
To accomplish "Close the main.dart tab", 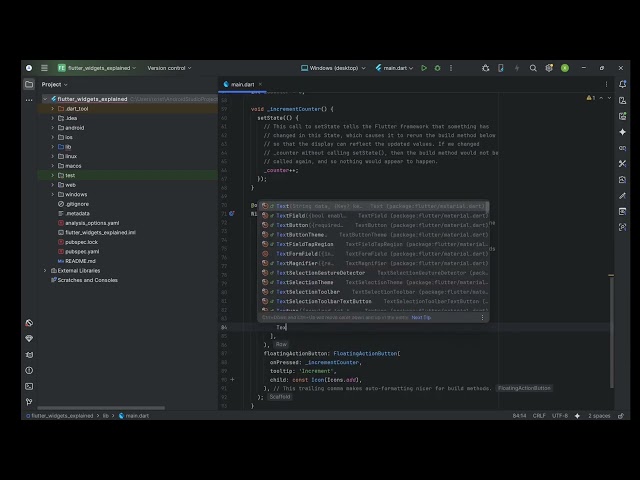I will (x=260, y=84).
